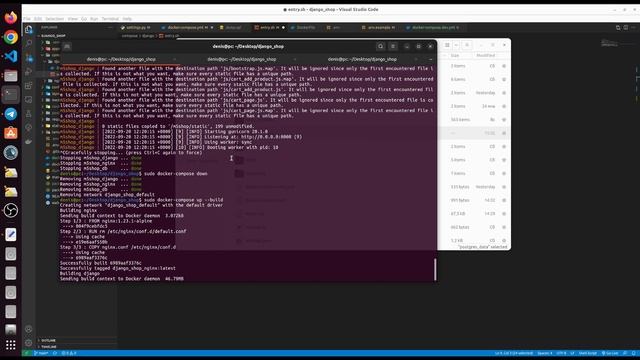Image resolution: width=640 pixels, height=360 pixels.
Task: Star the row showing 563 items
Action: (504, 120)
